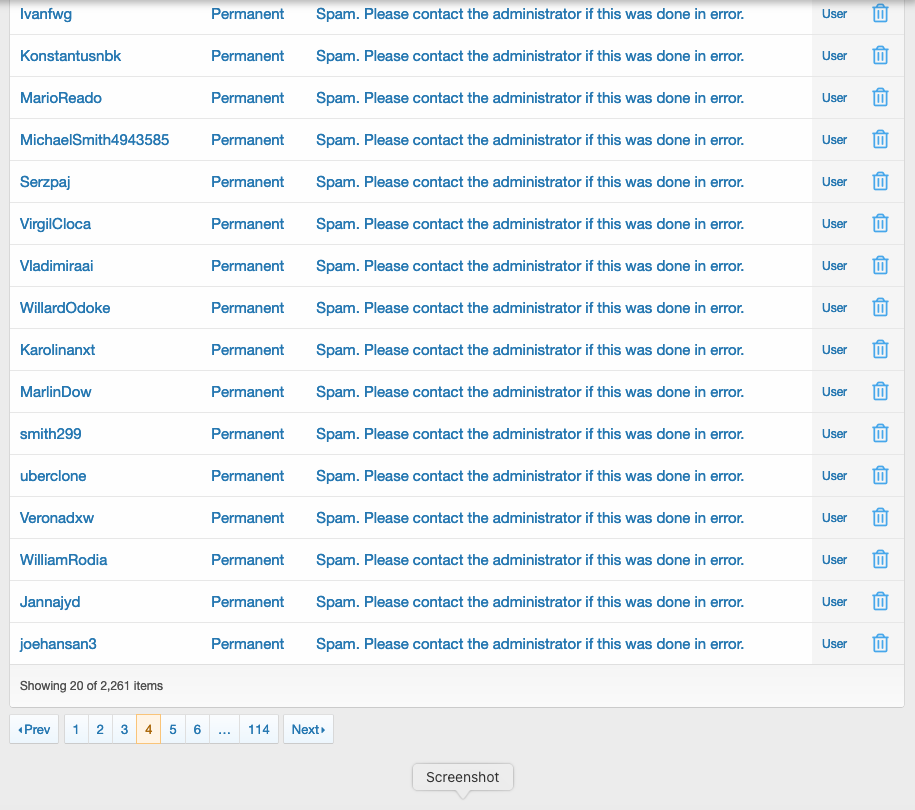Viewport: 915px width, 810px height.
Task: Delete the WilliamRodia ban entry
Action: pyautogui.click(x=880, y=560)
